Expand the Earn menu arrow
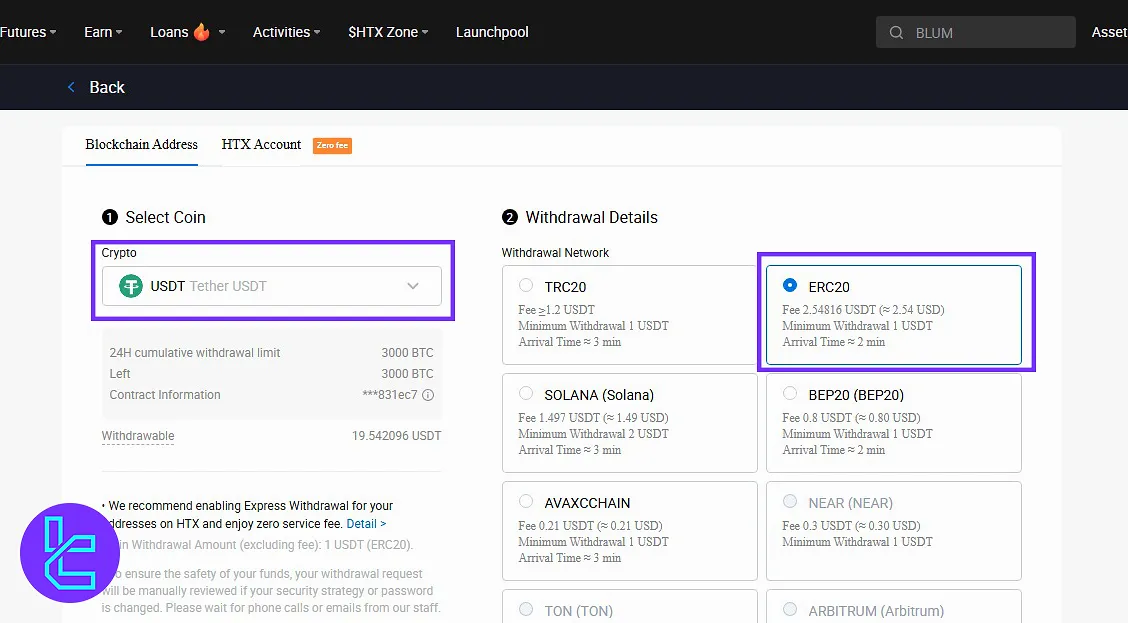 coord(119,32)
